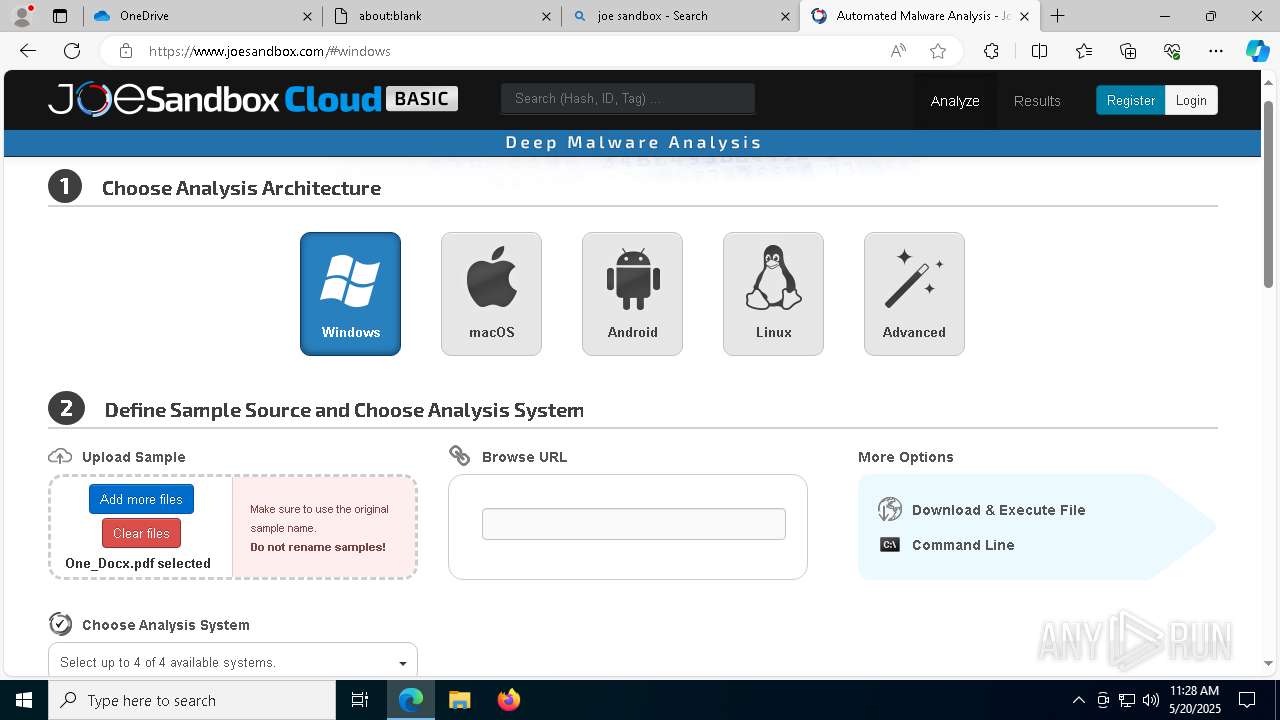This screenshot has width=1280, height=720.
Task: Click the Hash, ID, Tag search field
Action: click(628, 98)
